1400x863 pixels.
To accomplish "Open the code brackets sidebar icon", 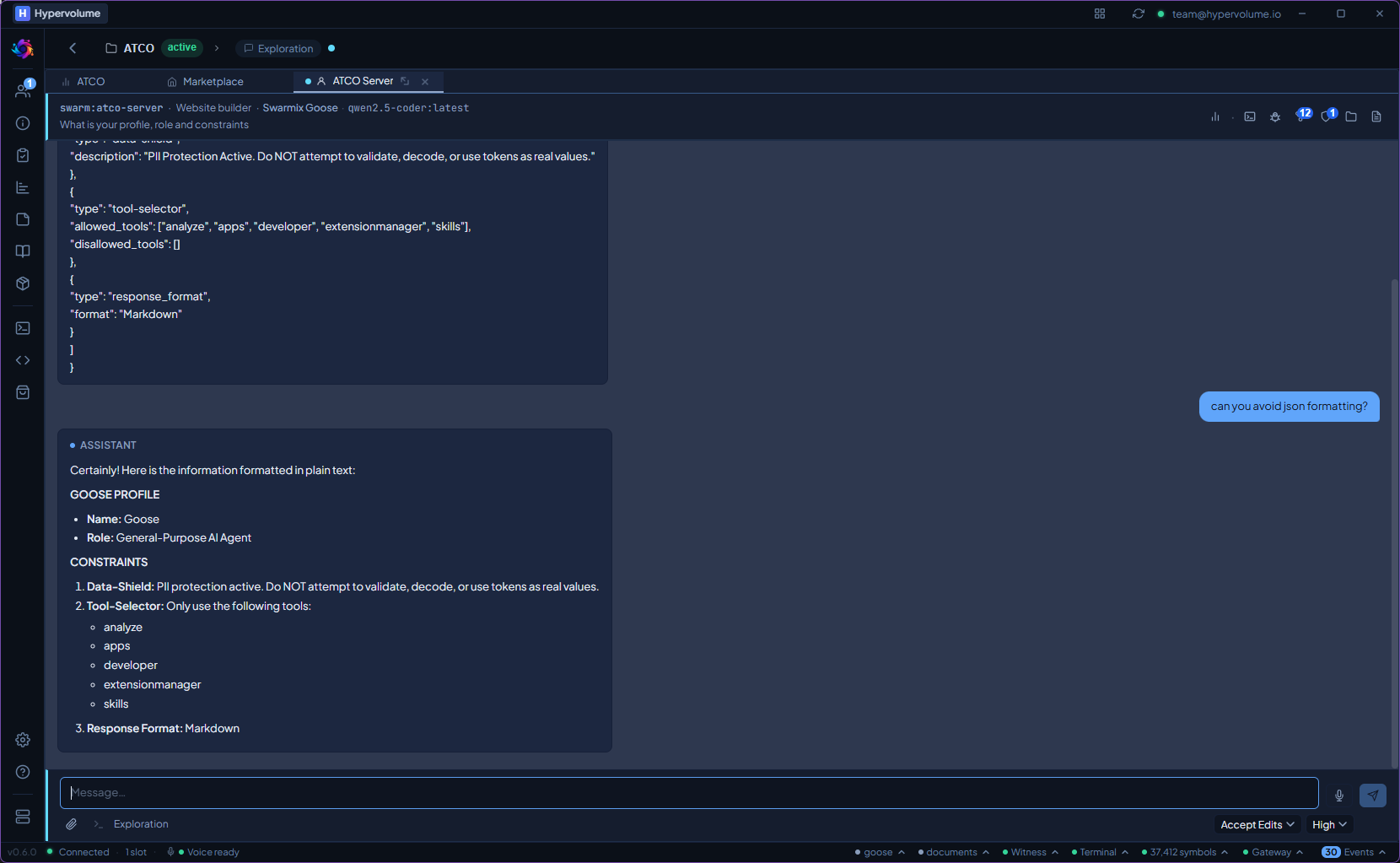I will pos(23,360).
